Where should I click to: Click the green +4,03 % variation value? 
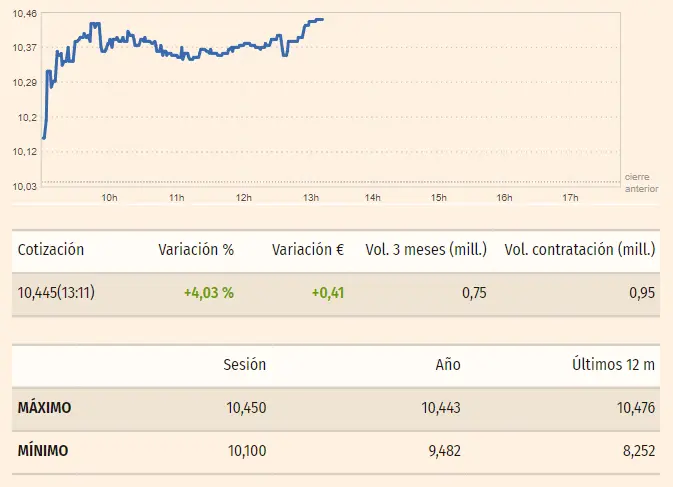[208, 293]
